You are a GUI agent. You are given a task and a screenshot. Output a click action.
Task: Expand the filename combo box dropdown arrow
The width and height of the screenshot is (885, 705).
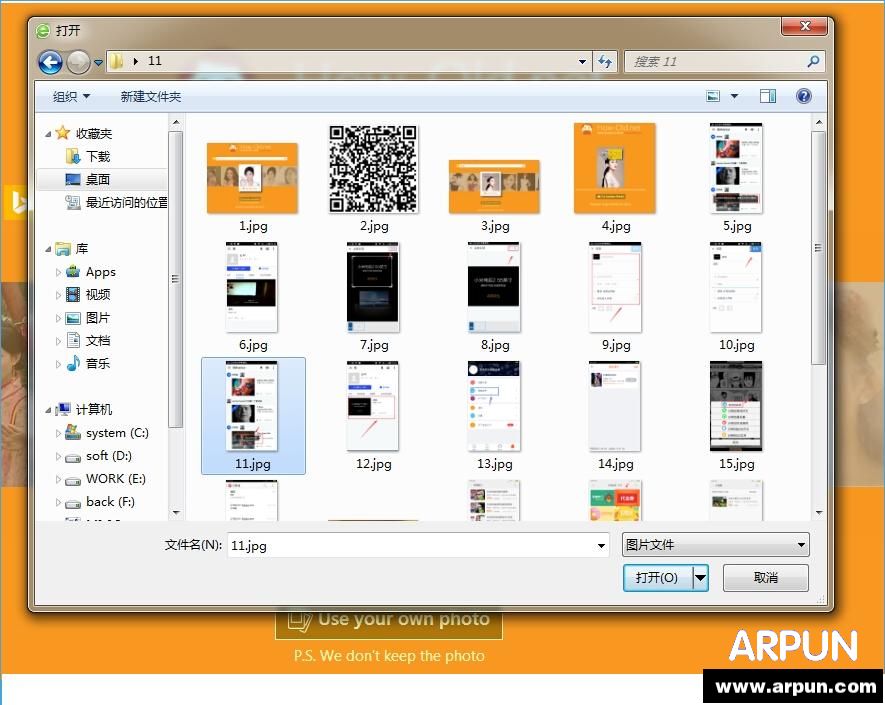[x=601, y=546]
